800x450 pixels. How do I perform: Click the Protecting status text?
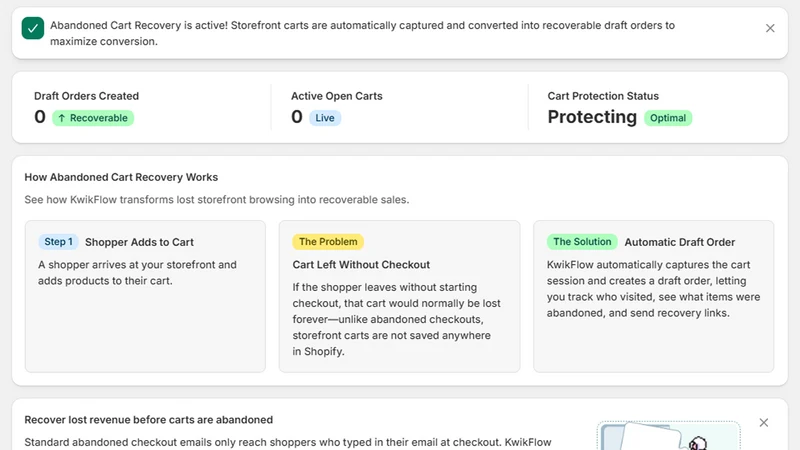click(592, 117)
